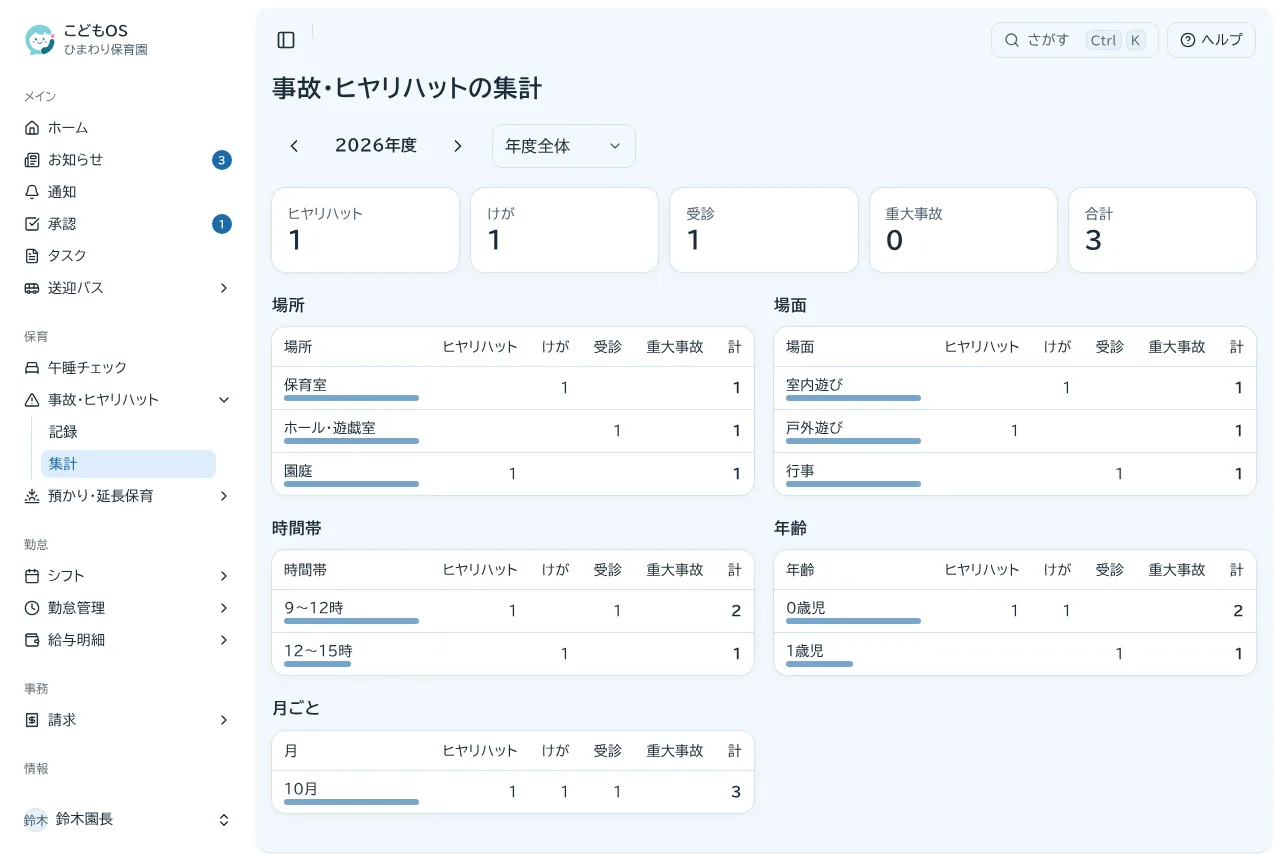
Task: Open the 年度全体 period dropdown
Action: click(x=564, y=146)
